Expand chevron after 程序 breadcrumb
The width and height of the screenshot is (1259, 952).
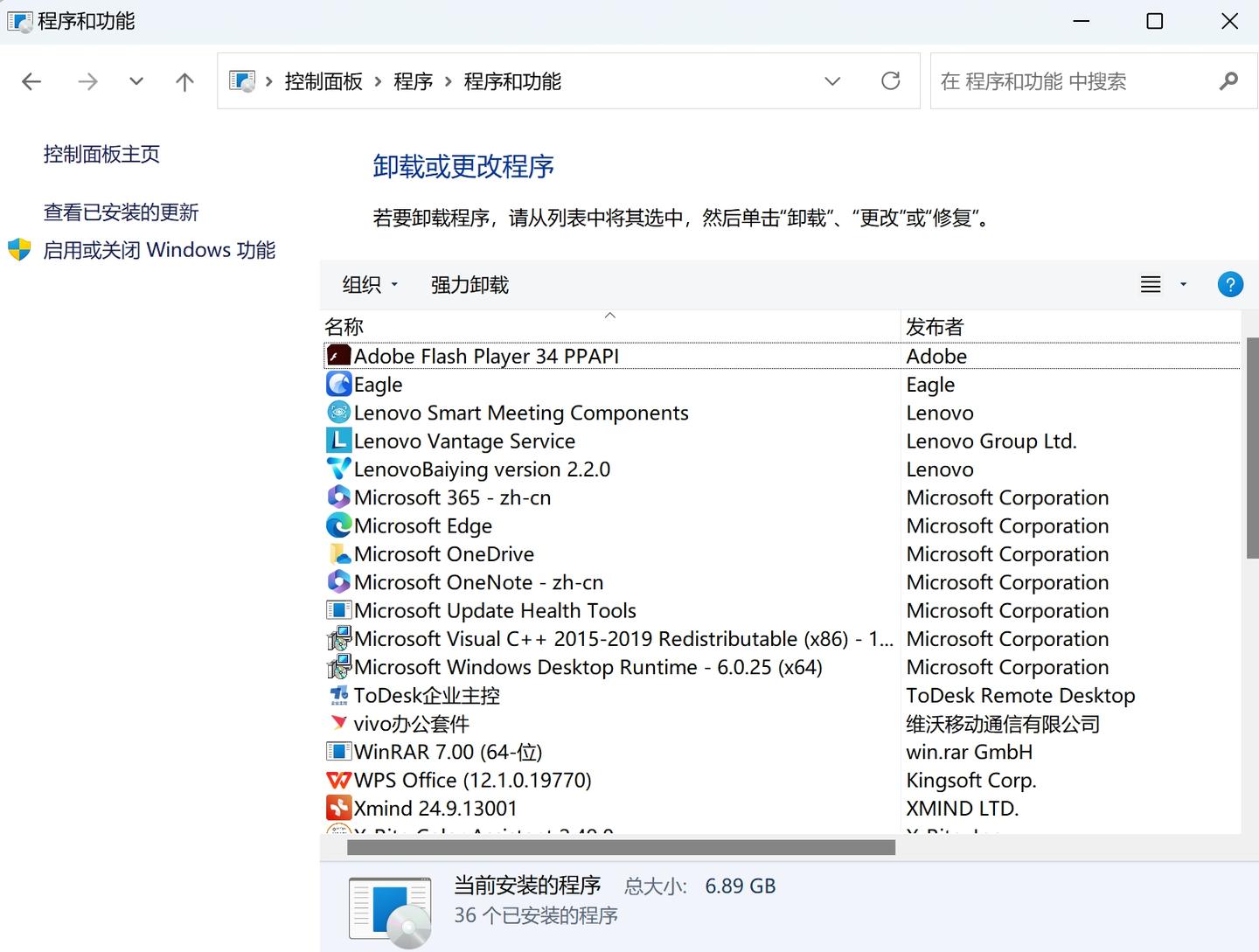tap(449, 81)
